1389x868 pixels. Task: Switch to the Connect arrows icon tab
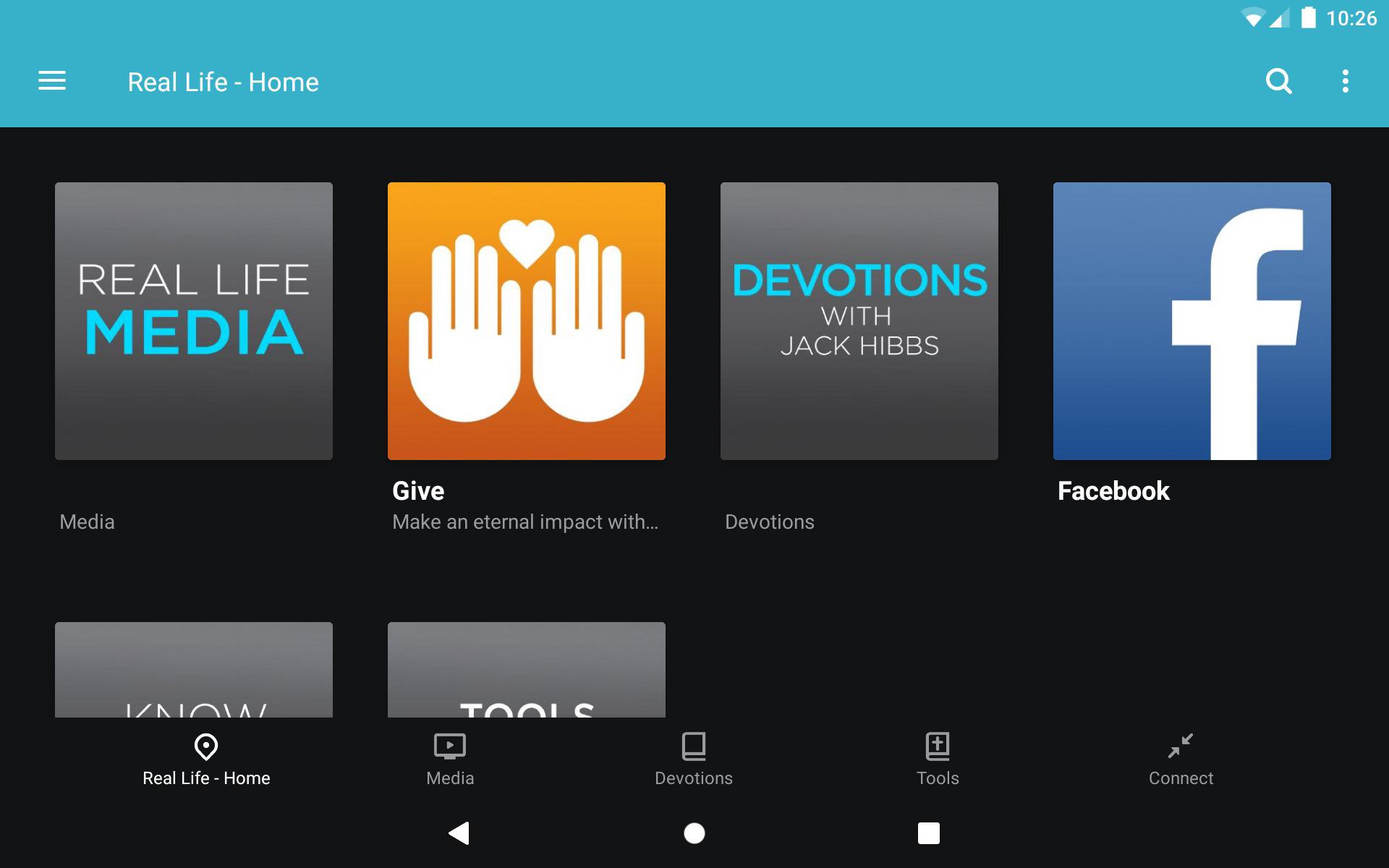point(1181,746)
